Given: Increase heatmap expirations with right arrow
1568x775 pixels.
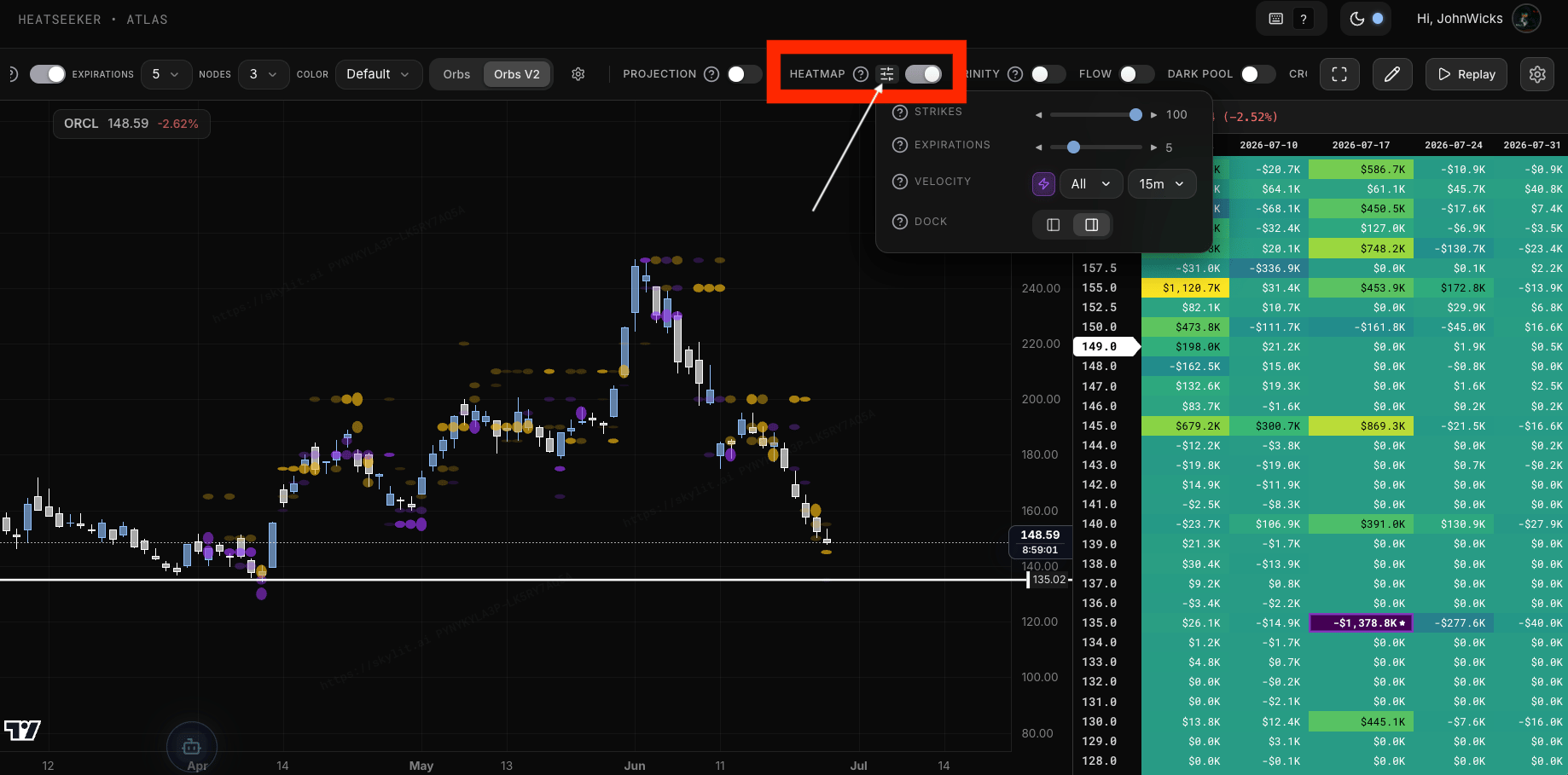Looking at the screenshot, I should tap(1154, 147).
